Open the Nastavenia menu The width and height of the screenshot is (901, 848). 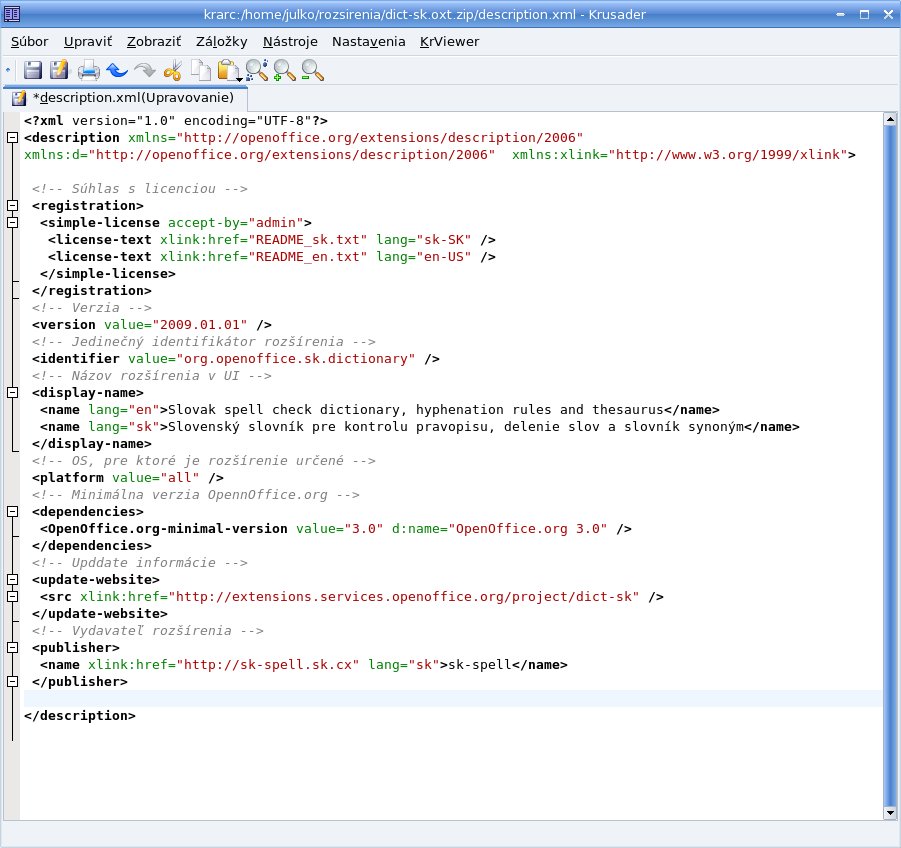369,42
